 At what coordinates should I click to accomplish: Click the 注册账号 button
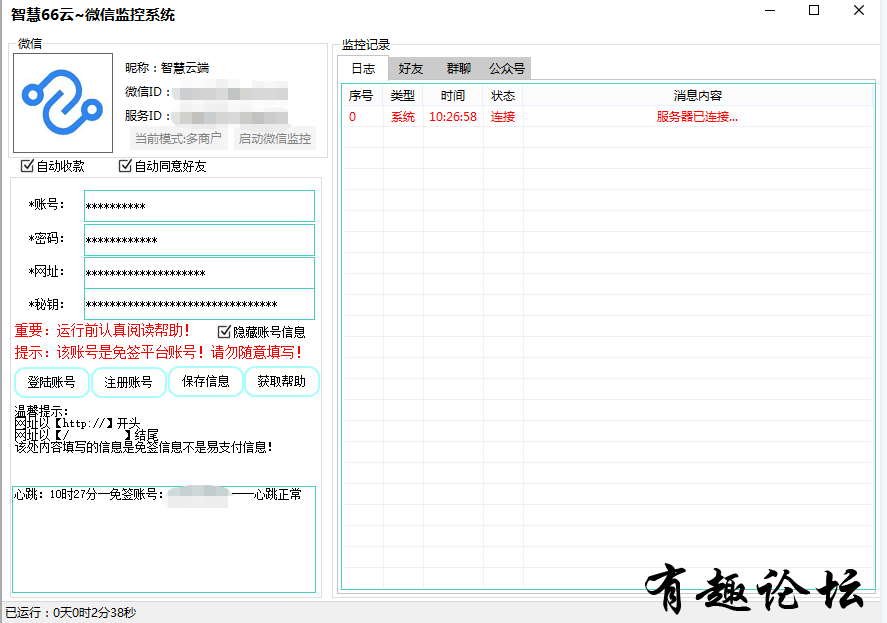128,382
